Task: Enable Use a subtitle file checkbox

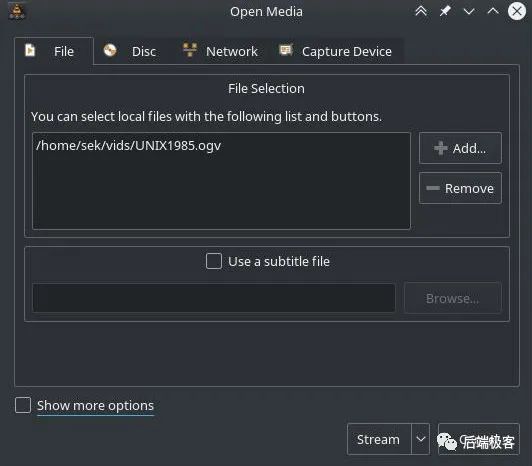Action: pos(214,261)
